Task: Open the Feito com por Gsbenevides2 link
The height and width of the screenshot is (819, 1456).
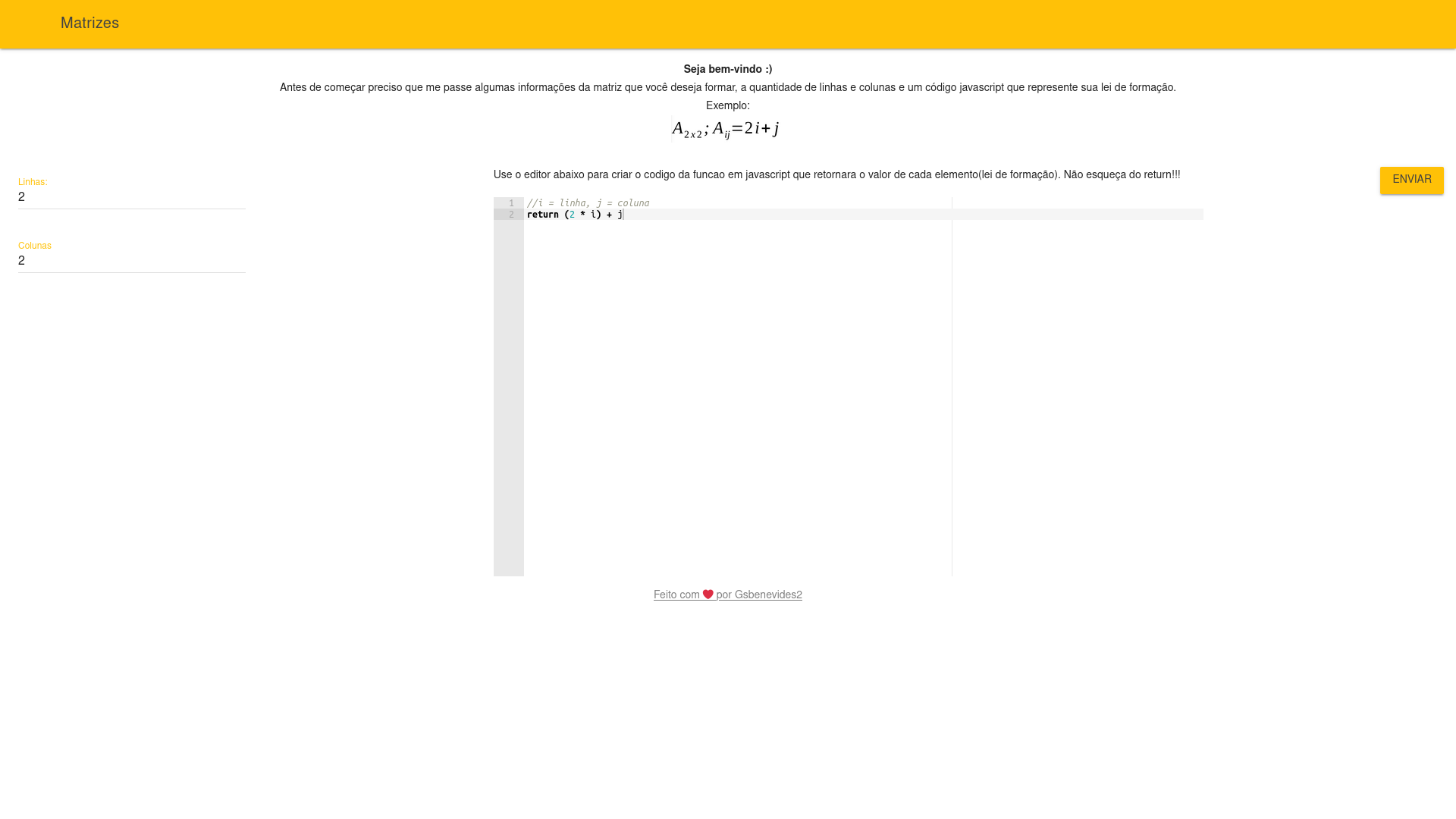Action: tap(758, 595)
